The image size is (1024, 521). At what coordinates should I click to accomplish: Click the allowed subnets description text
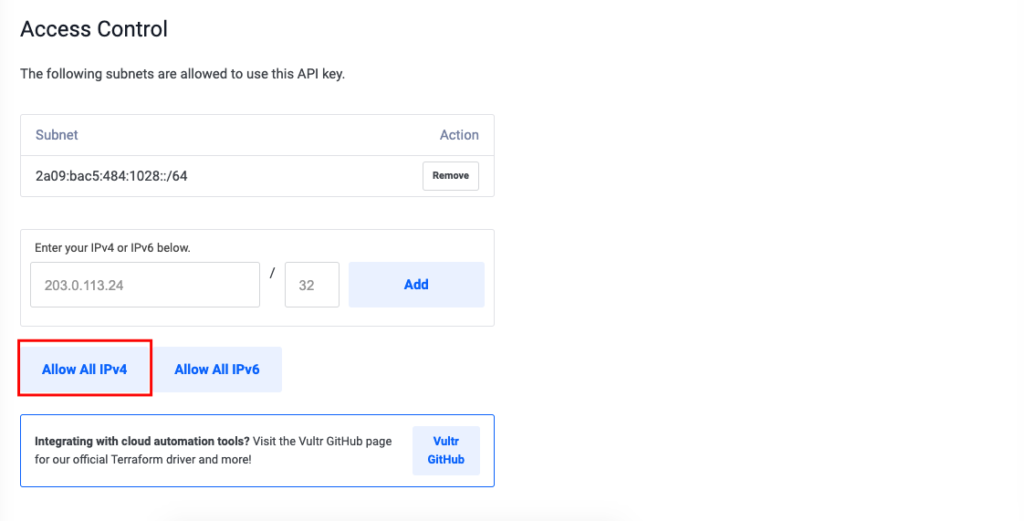183,74
